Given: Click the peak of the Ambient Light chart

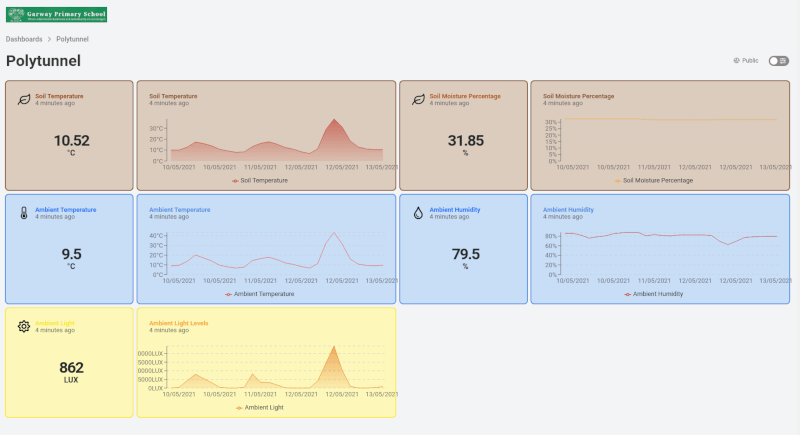Looking at the screenshot, I should (334, 347).
